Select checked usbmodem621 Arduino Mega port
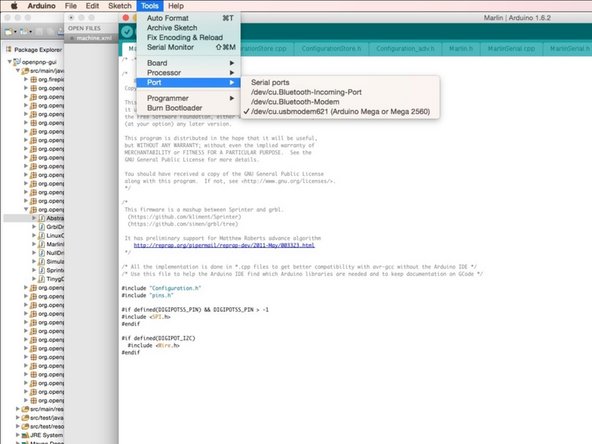 (340, 112)
